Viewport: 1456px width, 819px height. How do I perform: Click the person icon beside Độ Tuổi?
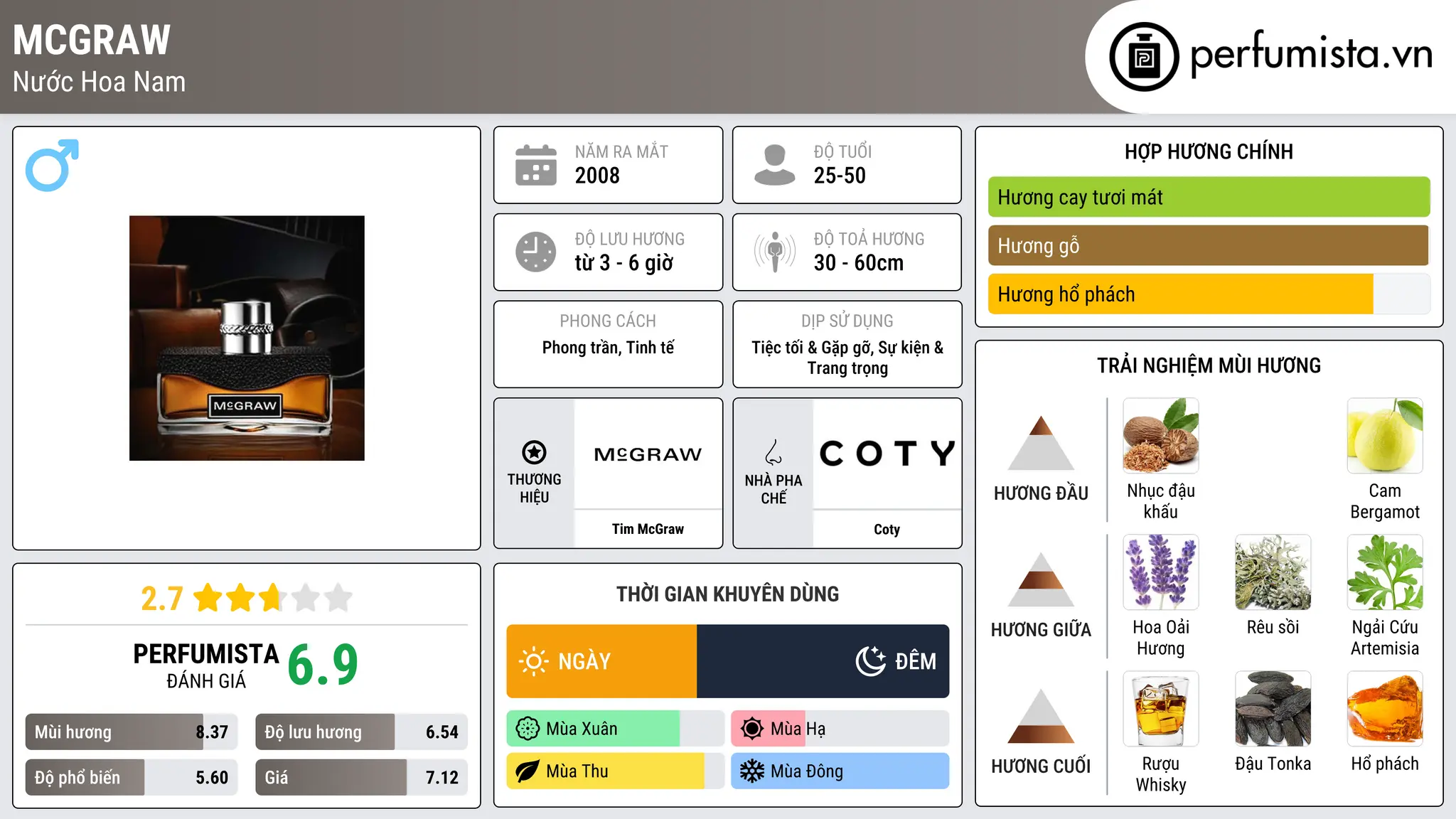[x=774, y=165]
